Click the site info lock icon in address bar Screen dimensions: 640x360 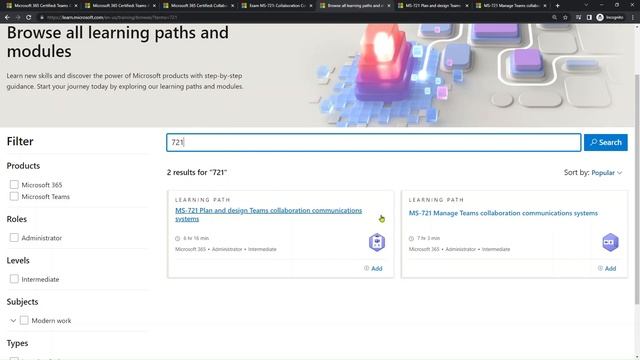42,18
